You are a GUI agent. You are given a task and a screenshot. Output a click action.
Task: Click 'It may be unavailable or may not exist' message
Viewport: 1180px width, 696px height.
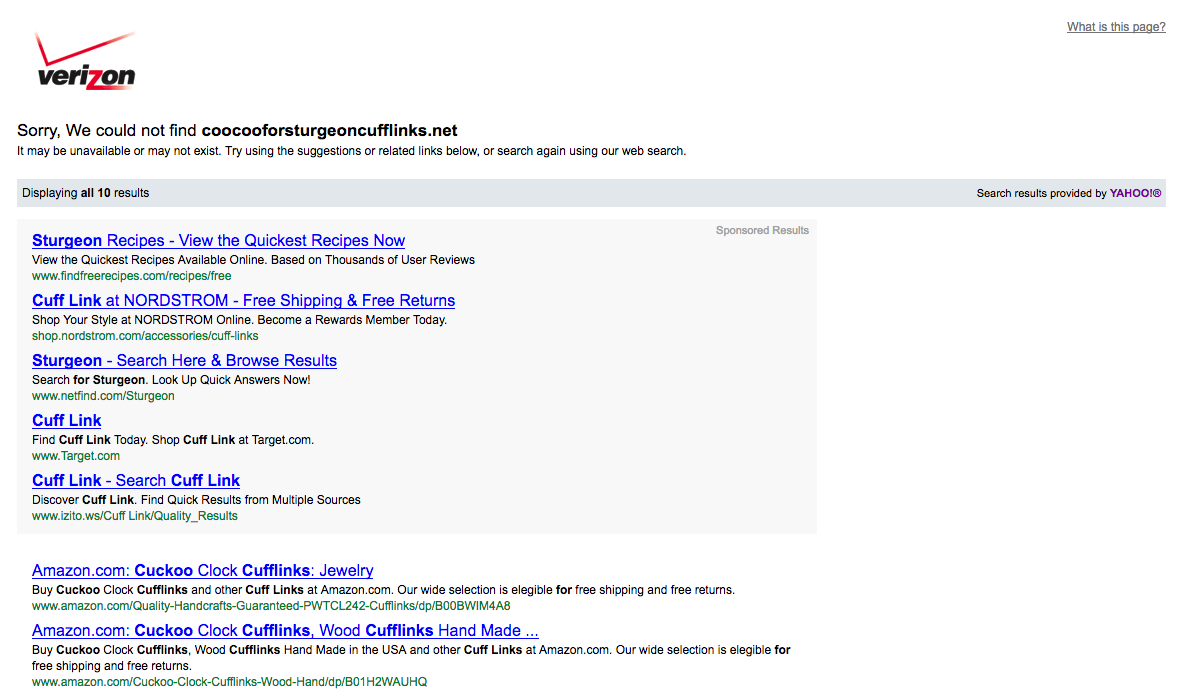pos(351,151)
